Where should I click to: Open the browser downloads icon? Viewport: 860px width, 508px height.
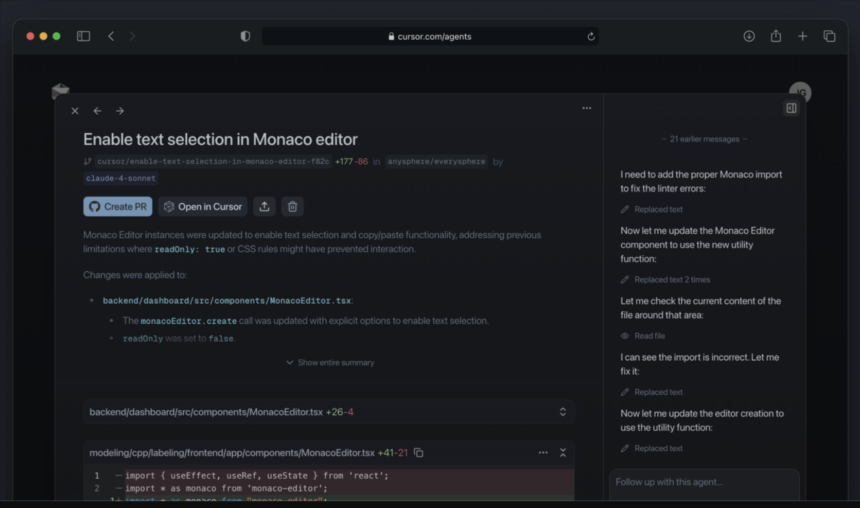tap(749, 36)
